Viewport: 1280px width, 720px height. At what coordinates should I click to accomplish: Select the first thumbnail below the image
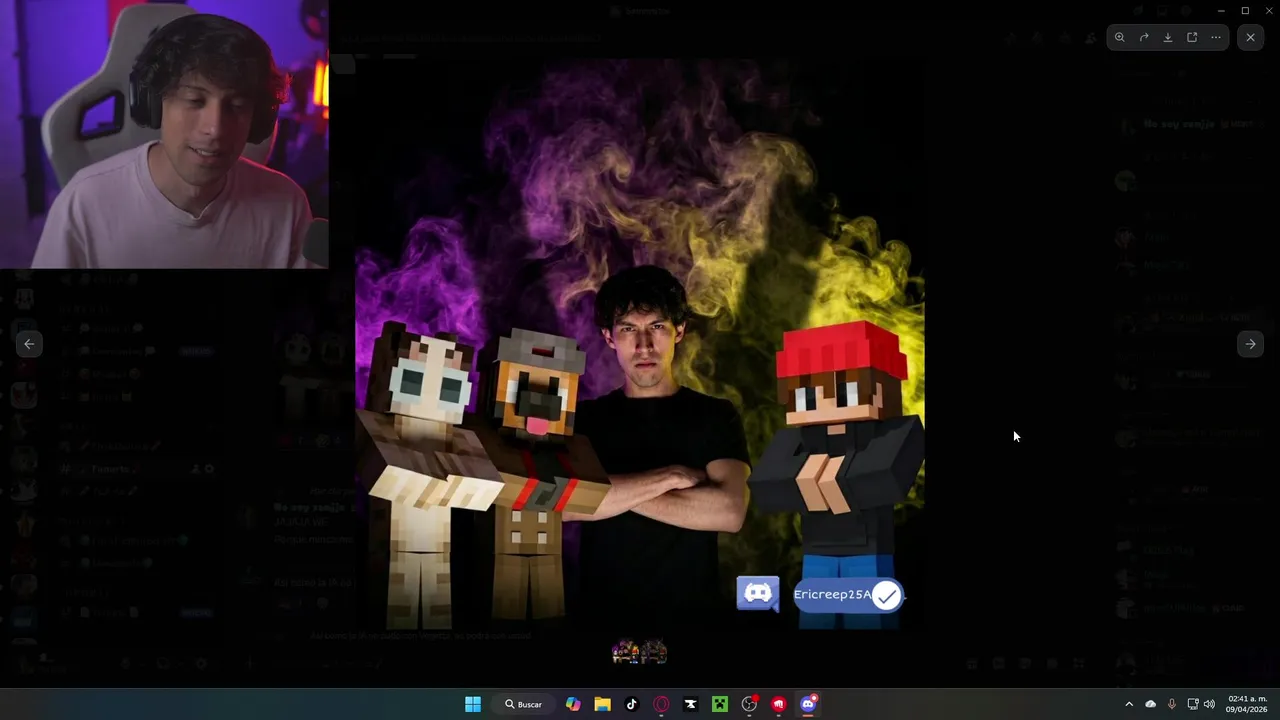point(626,653)
